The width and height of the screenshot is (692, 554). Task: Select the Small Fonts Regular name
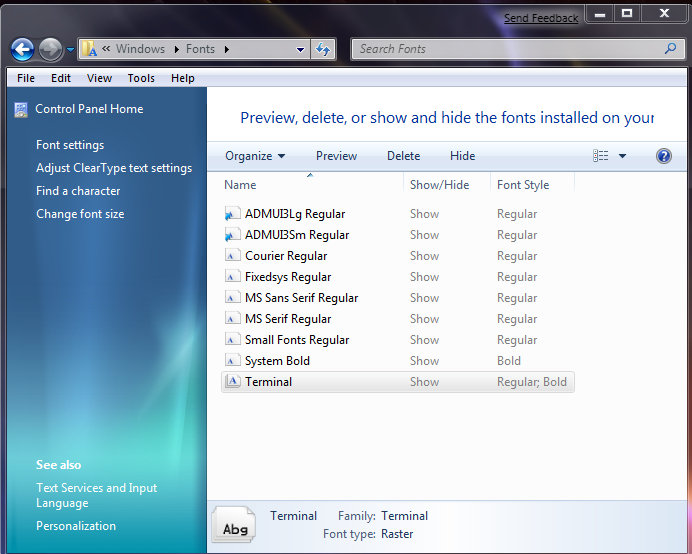pyautogui.click(x=297, y=340)
